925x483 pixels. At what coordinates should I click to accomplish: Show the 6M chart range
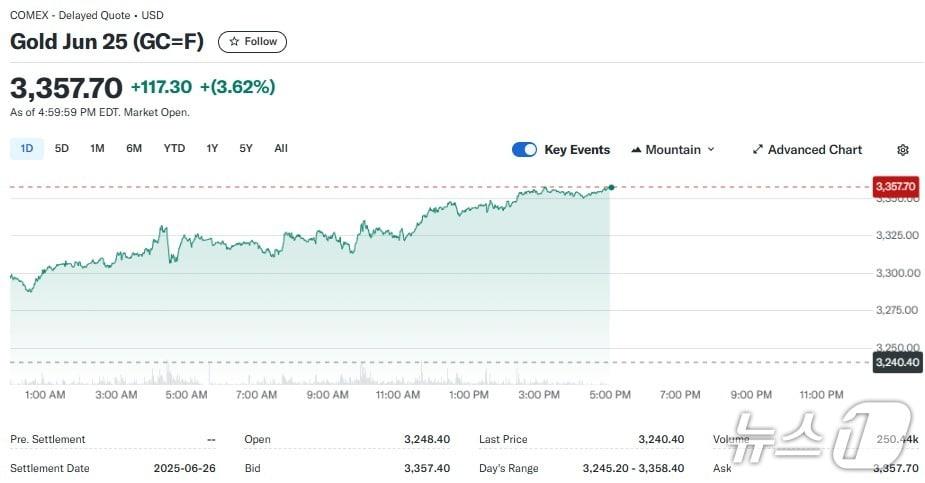(134, 149)
